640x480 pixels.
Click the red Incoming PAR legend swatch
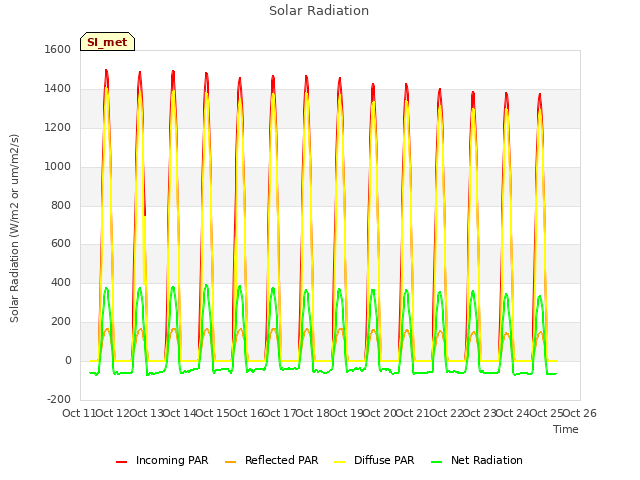(x=121, y=462)
